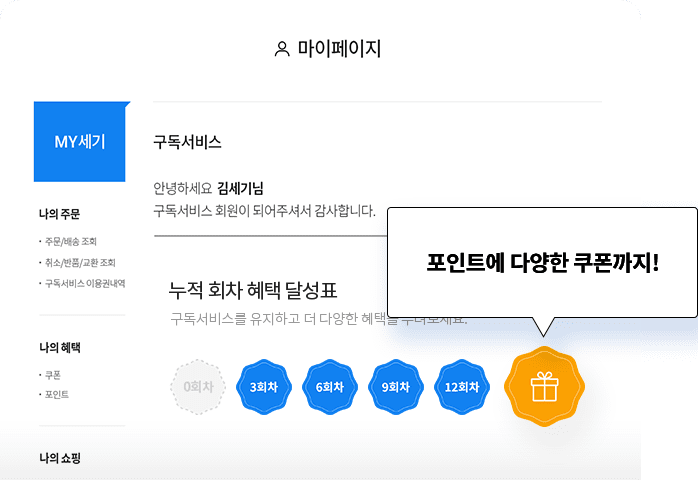Viewport: 698px width, 480px height.
Task: Open the 포인트 menu link
Action: (x=56, y=395)
